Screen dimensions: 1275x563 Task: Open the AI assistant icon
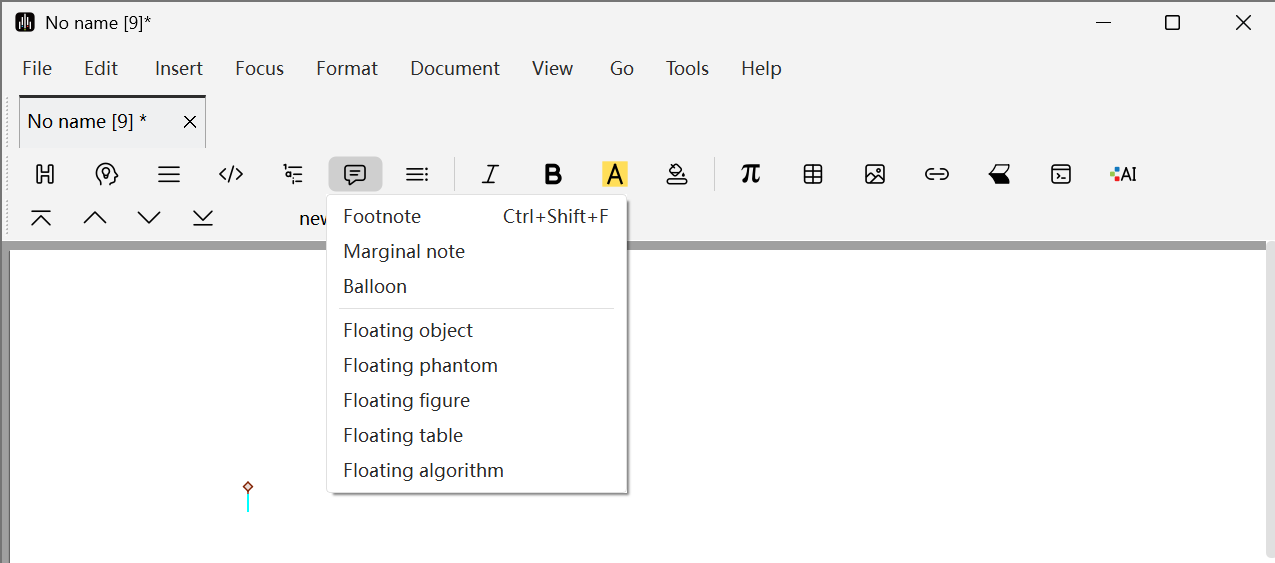coord(1123,174)
